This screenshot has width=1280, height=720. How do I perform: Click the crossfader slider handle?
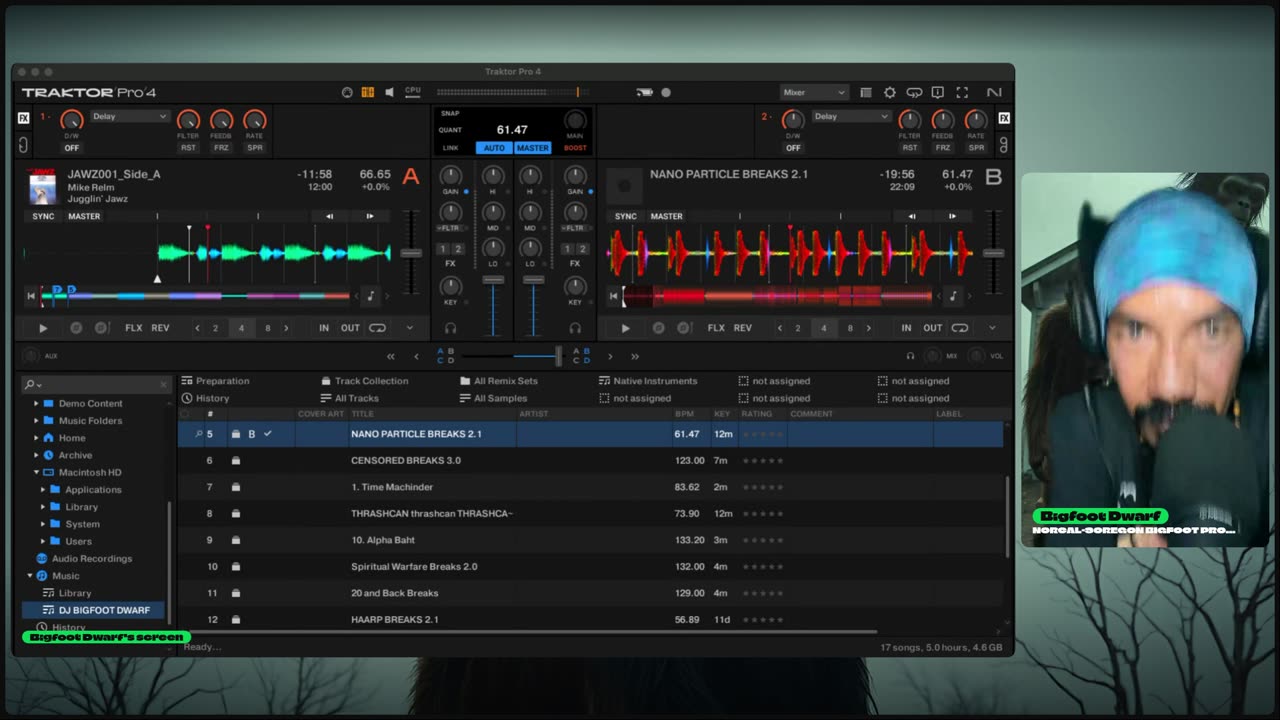click(558, 356)
